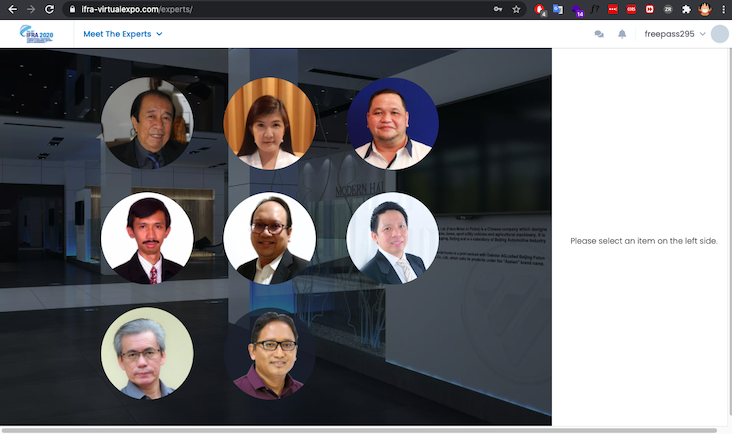Screen dimensions: 732x434
Task: Open the freepass295 user dropdown
Action: pyautogui.click(x=675, y=34)
